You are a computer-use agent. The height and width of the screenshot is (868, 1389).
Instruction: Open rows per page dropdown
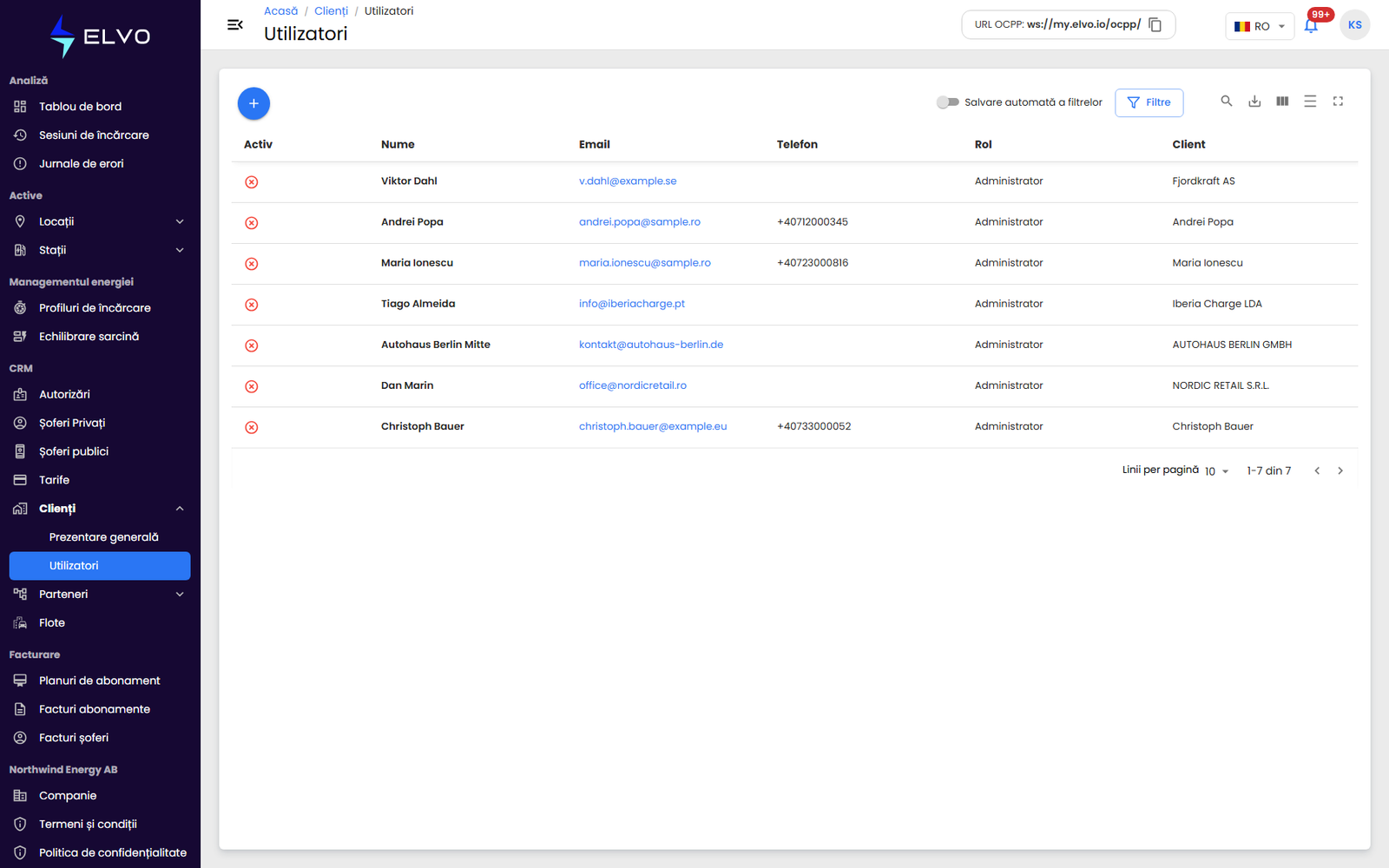click(1217, 470)
